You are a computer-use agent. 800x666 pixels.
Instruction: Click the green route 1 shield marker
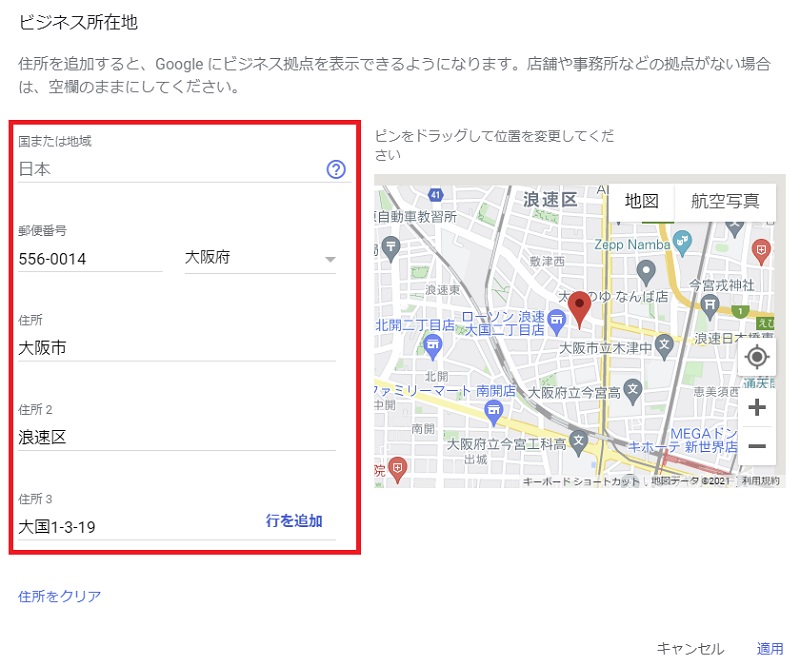pos(740,310)
